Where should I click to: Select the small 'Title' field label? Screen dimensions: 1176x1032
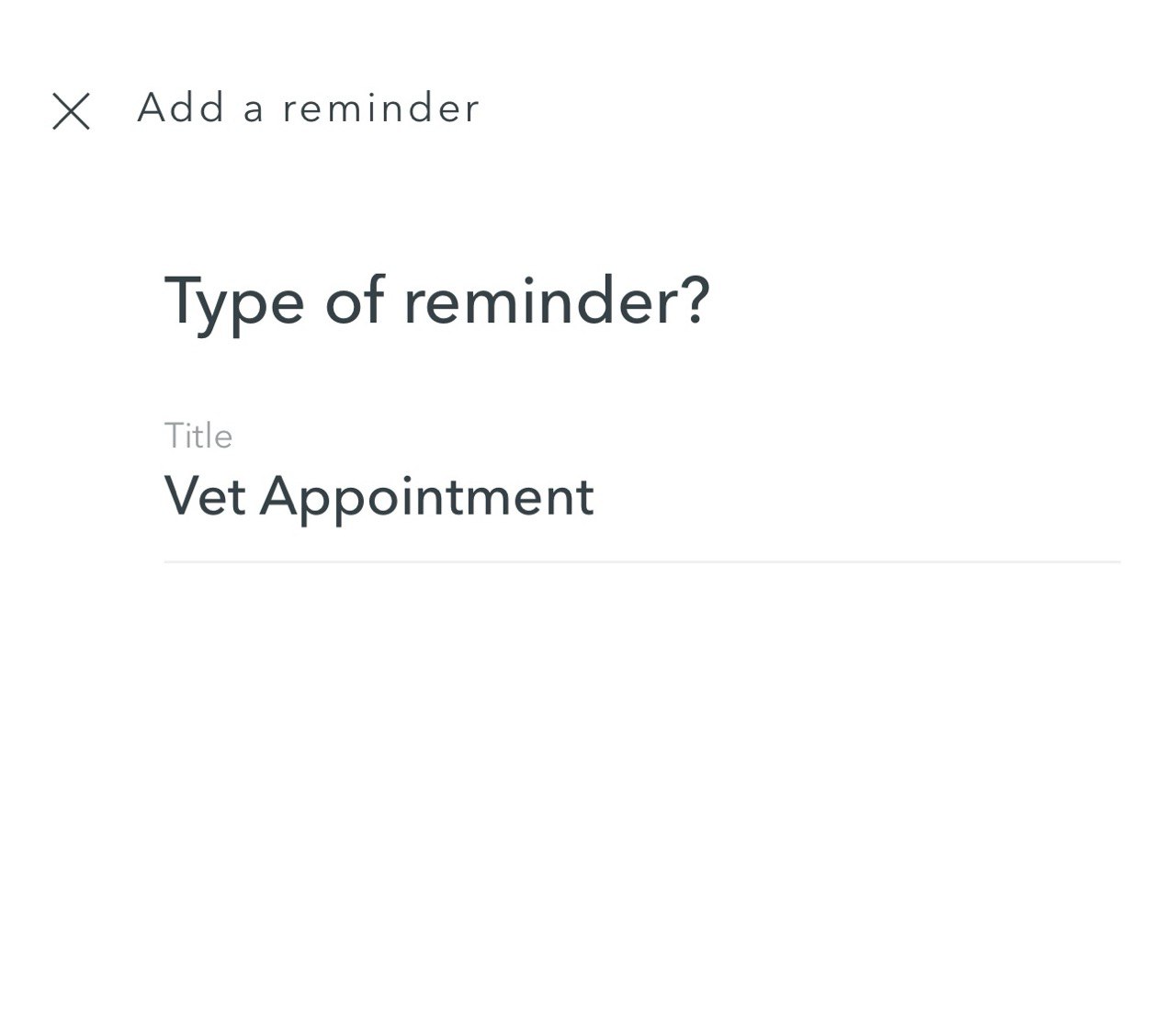point(198,436)
